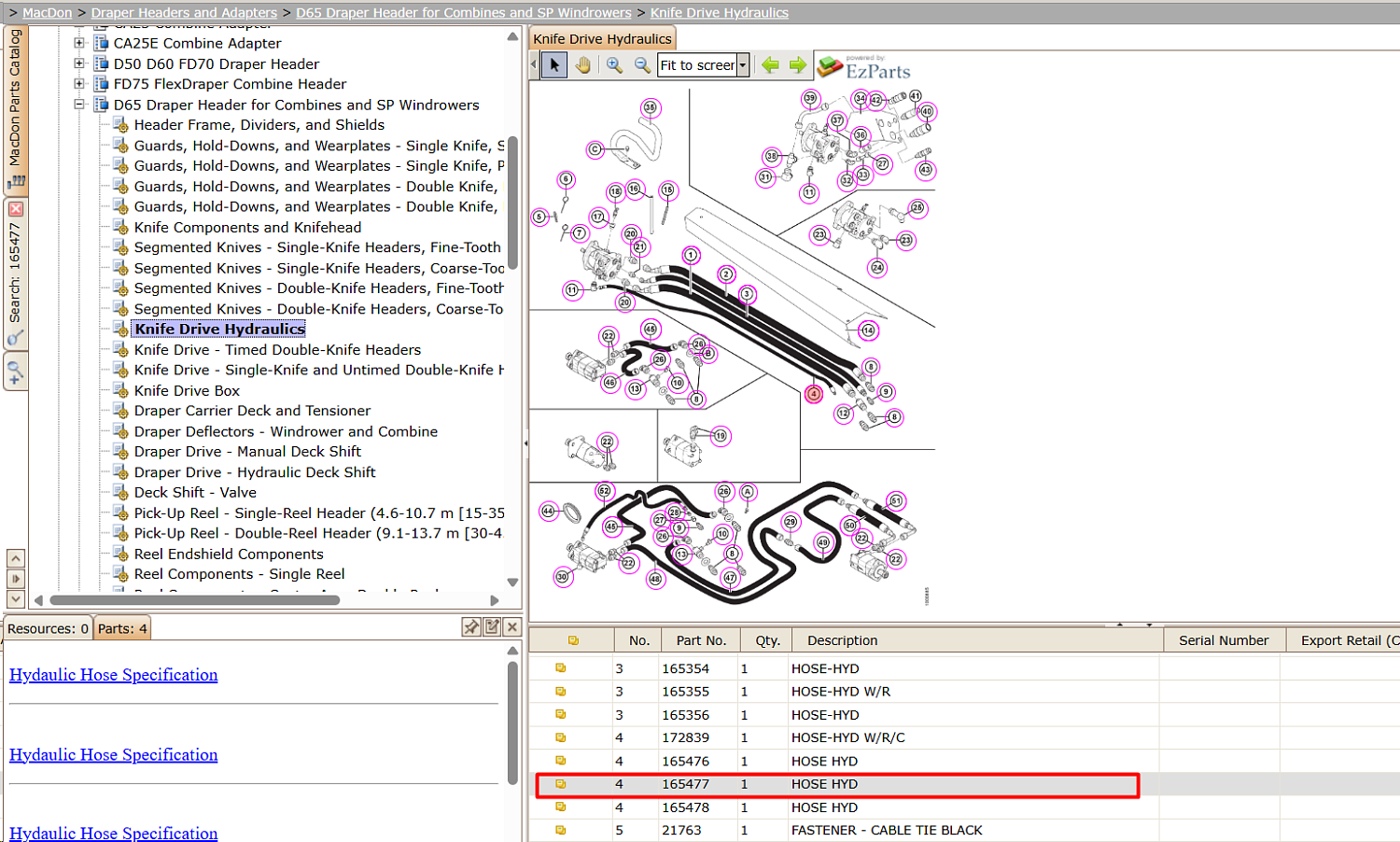1400x842 pixels.
Task: Click cart icon for part 165476
Action: (561, 761)
